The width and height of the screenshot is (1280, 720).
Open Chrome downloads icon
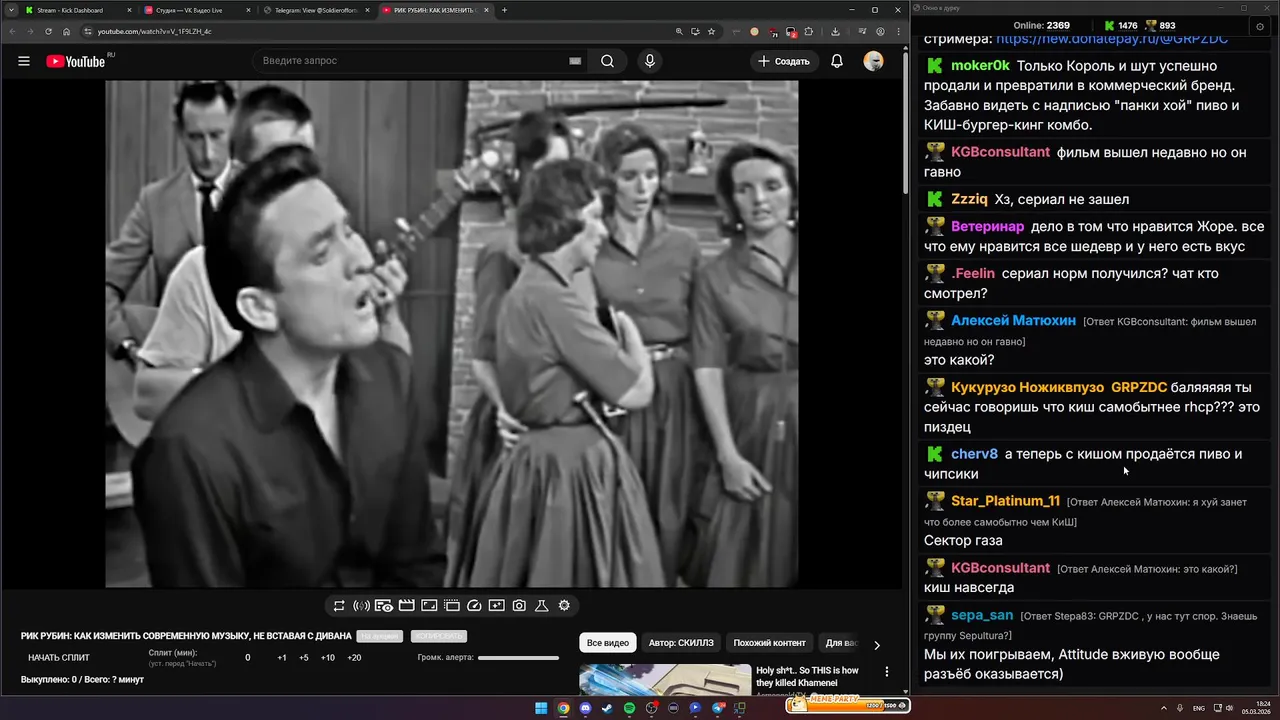coord(836,31)
